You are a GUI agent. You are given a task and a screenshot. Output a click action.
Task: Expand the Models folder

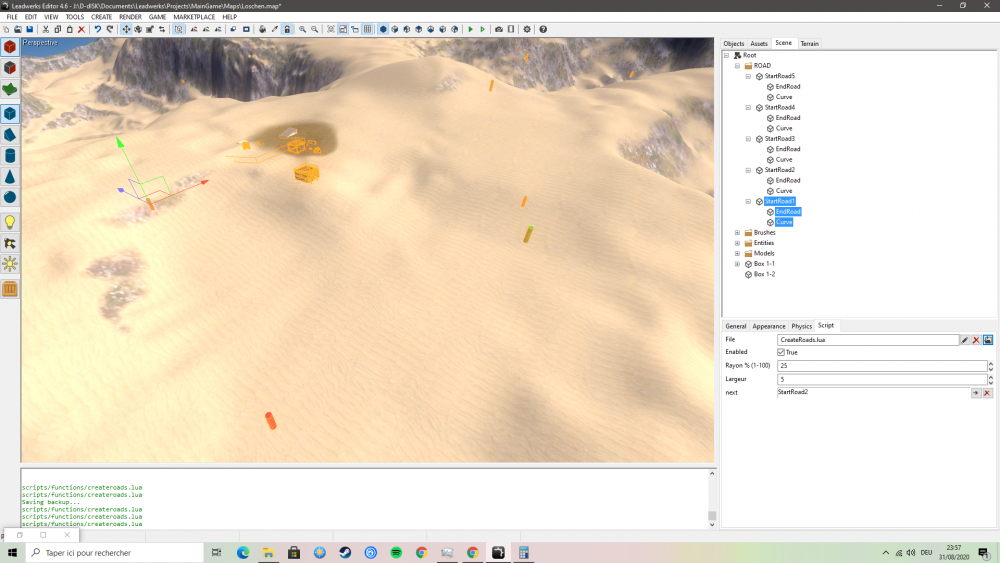(x=737, y=253)
